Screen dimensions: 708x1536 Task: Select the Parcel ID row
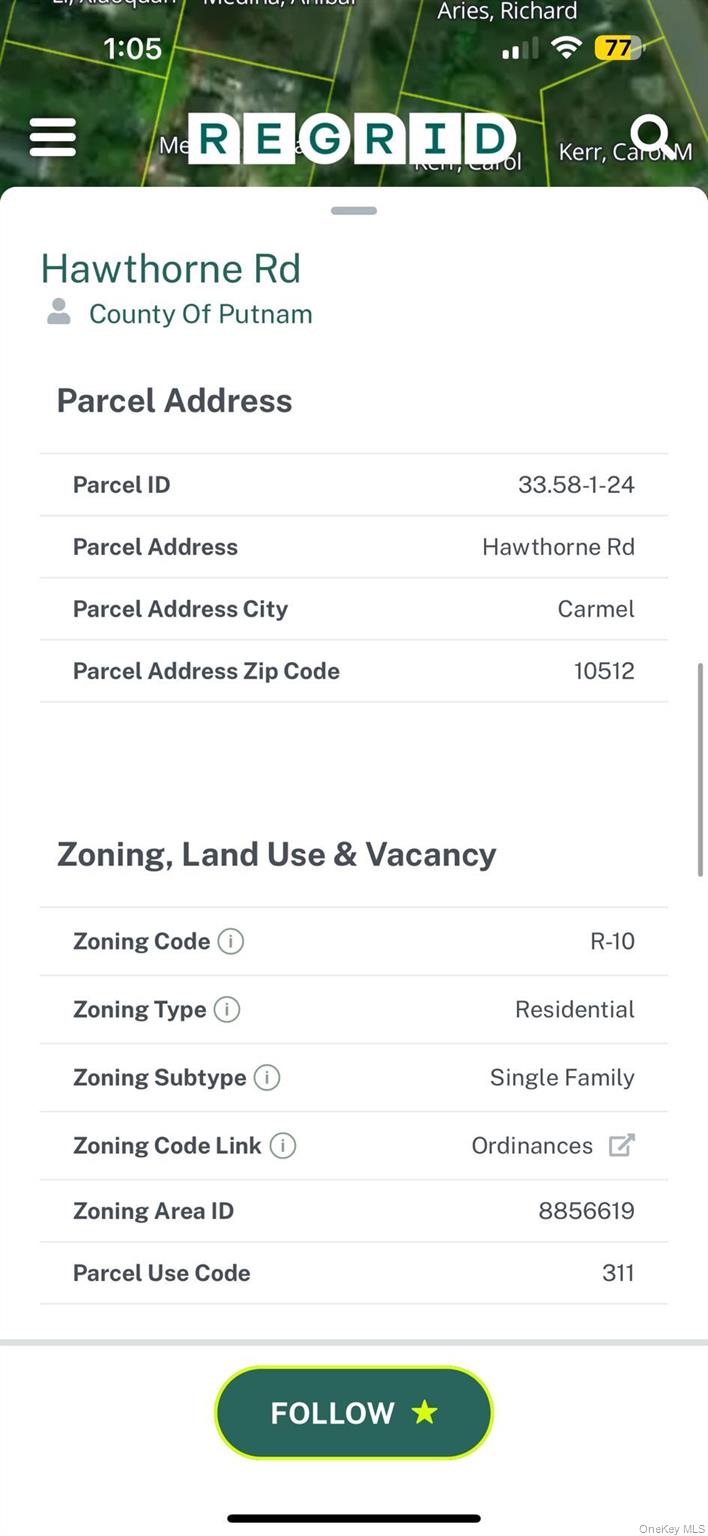(354, 485)
